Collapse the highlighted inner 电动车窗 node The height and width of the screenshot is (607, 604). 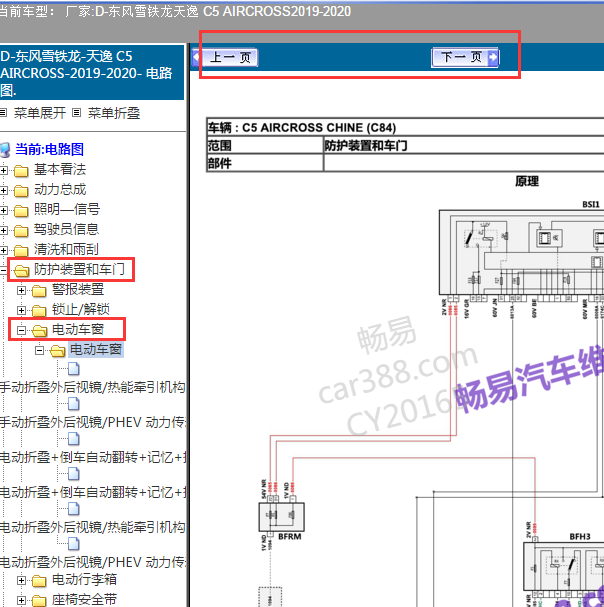(x=39, y=351)
